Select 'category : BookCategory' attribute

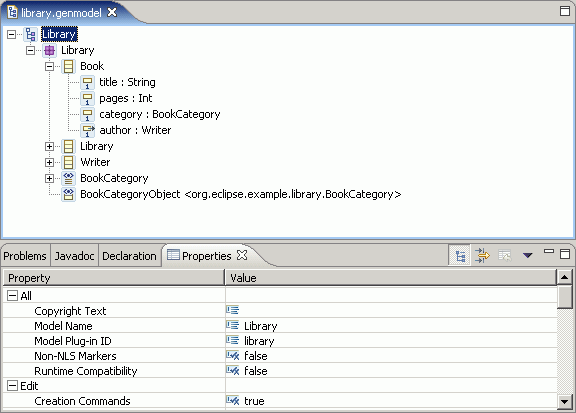159,114
